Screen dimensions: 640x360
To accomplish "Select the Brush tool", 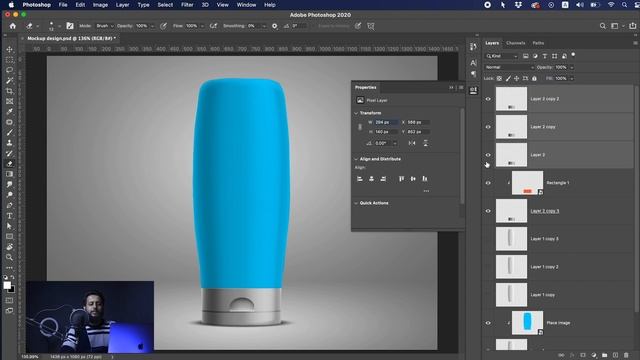I will (9, 133).
